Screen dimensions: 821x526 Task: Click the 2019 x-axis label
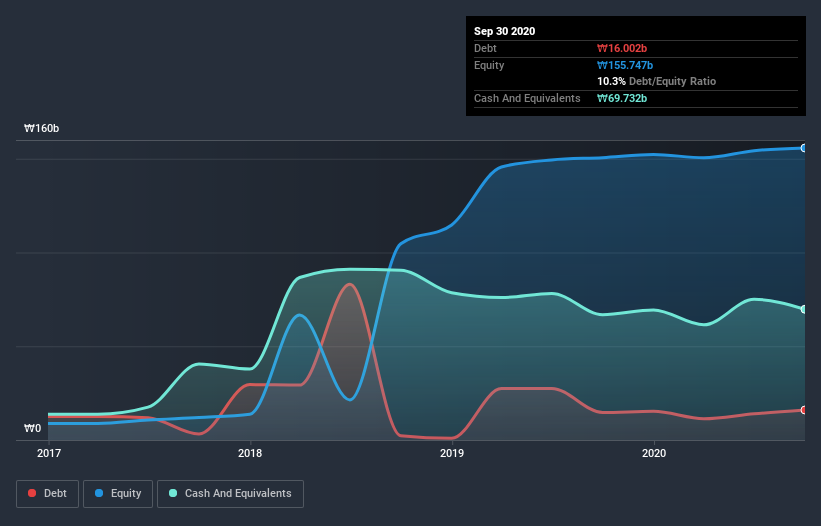tap(452, 453)
